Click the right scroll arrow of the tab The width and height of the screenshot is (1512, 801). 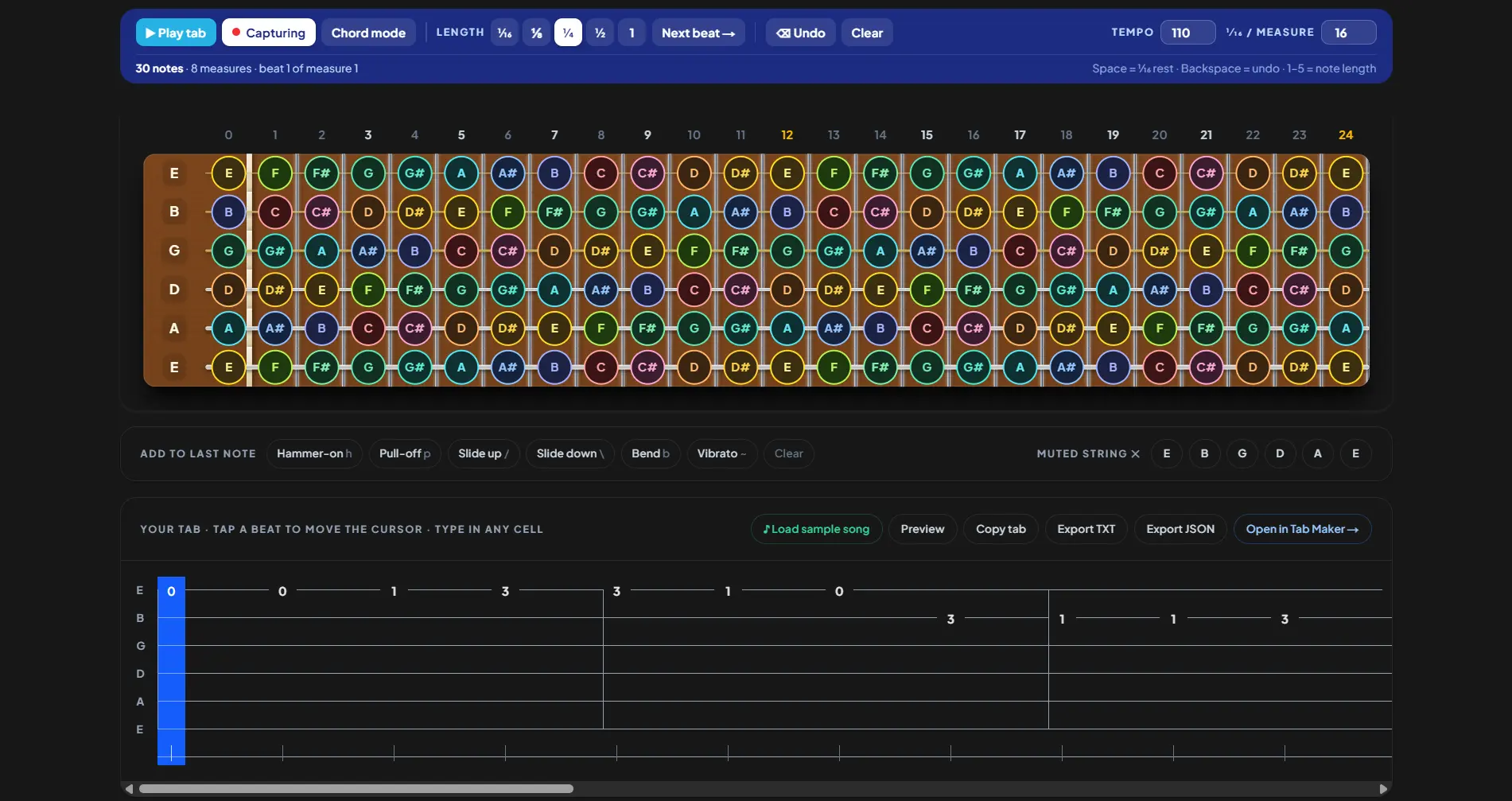1383,789
